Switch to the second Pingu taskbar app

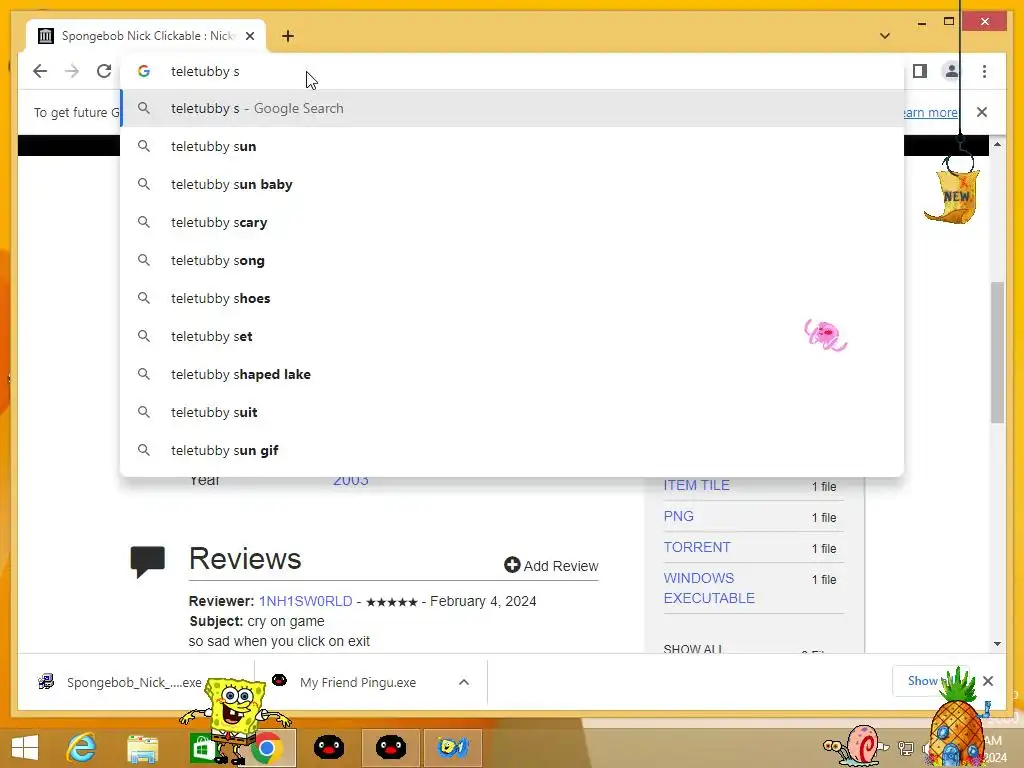391,747
